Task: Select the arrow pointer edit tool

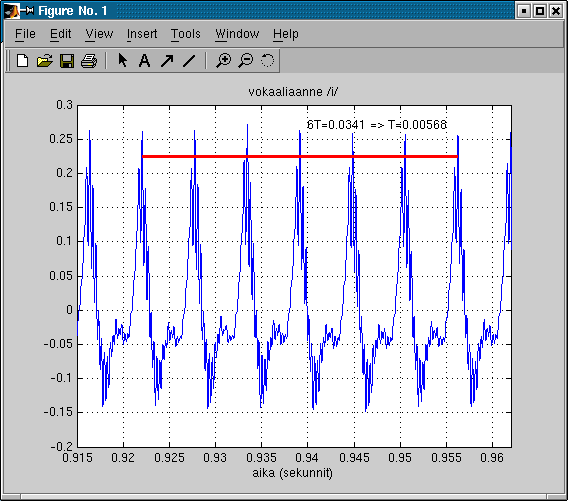Action: (122, 60)
